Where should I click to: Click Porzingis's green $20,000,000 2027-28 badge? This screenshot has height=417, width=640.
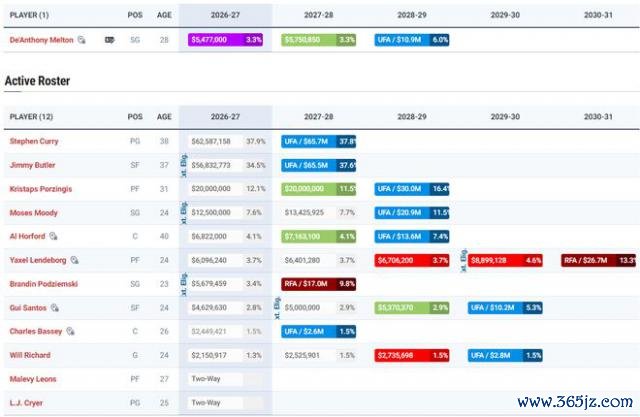[318, 189]
